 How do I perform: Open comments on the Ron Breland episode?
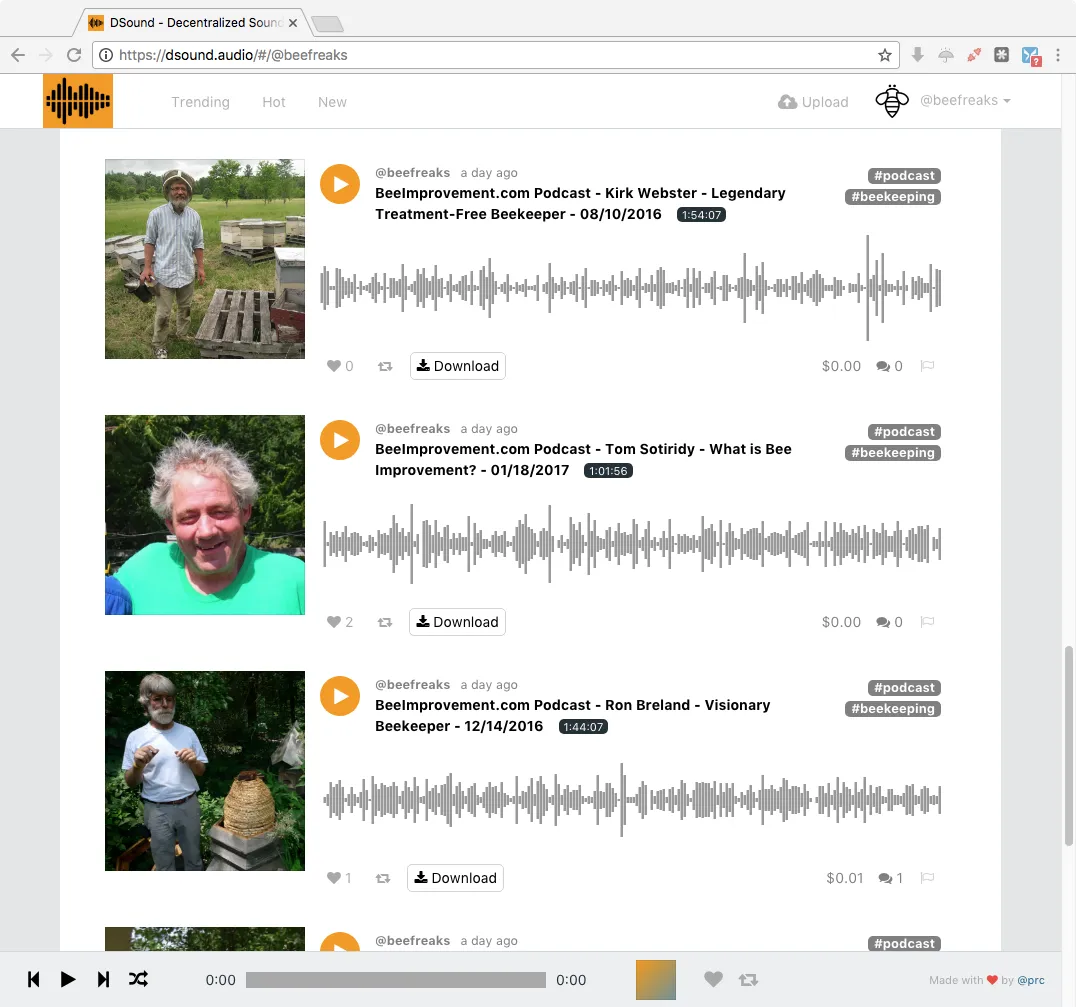[x=891, y=878]
